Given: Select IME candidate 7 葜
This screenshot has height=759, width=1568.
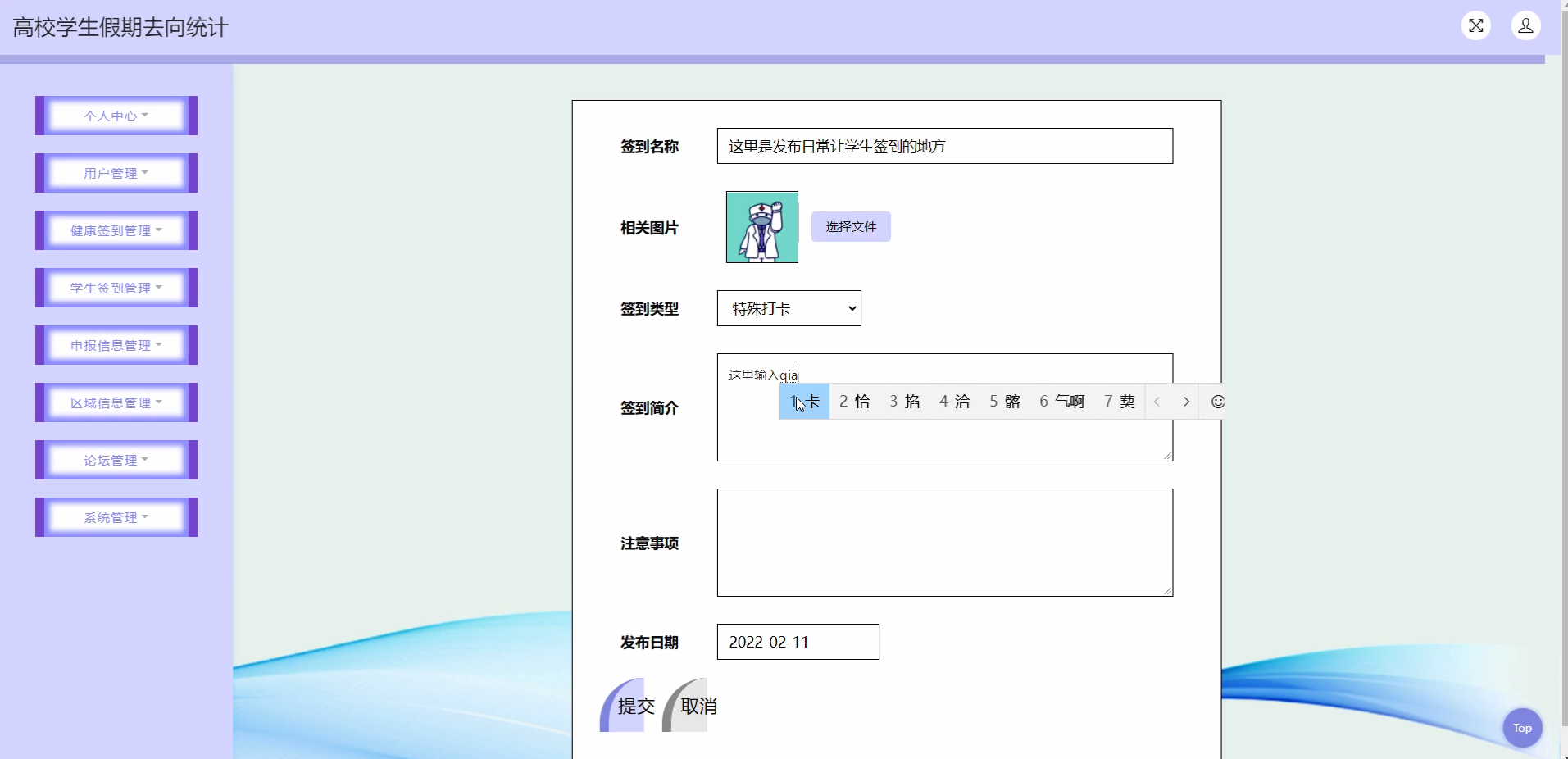Looking at the screenshot, I should (x=1120, y=402).
